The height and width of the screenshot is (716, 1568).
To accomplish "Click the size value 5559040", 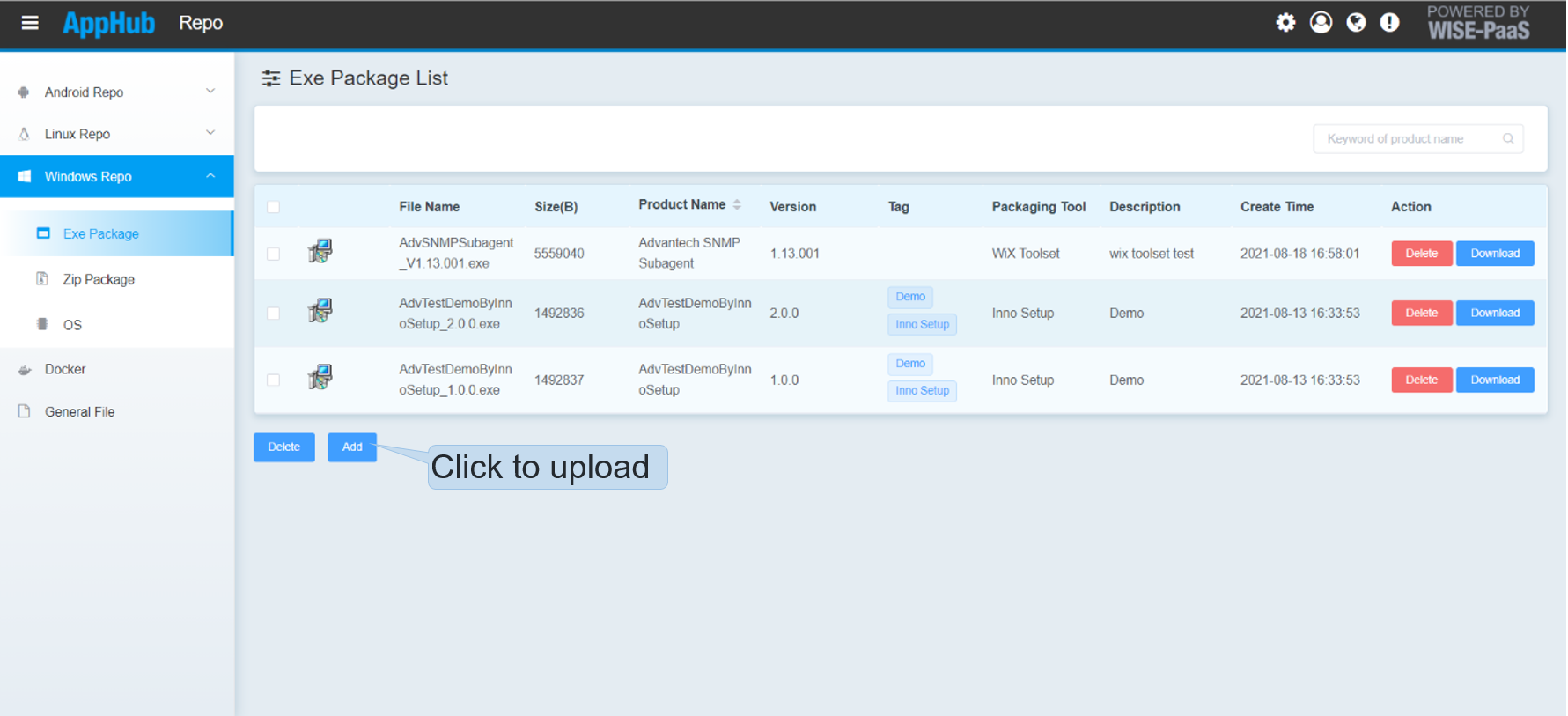I will coord(558,254).
